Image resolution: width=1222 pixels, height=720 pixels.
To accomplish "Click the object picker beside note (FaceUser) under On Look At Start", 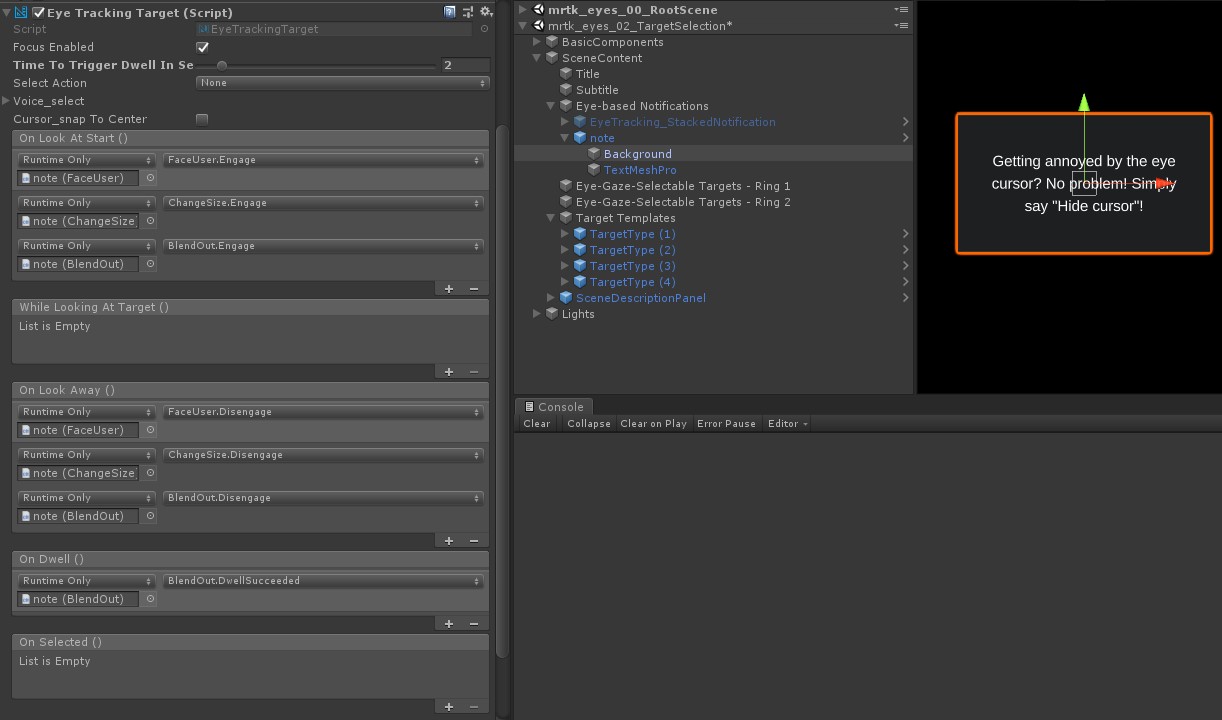I will pos(150,178).
